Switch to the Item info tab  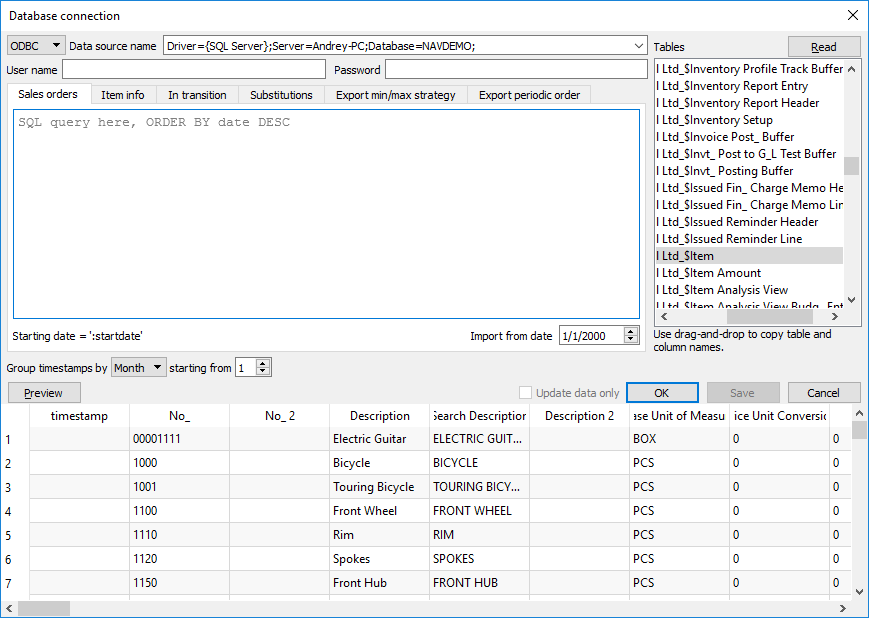[x=123, y=95]
